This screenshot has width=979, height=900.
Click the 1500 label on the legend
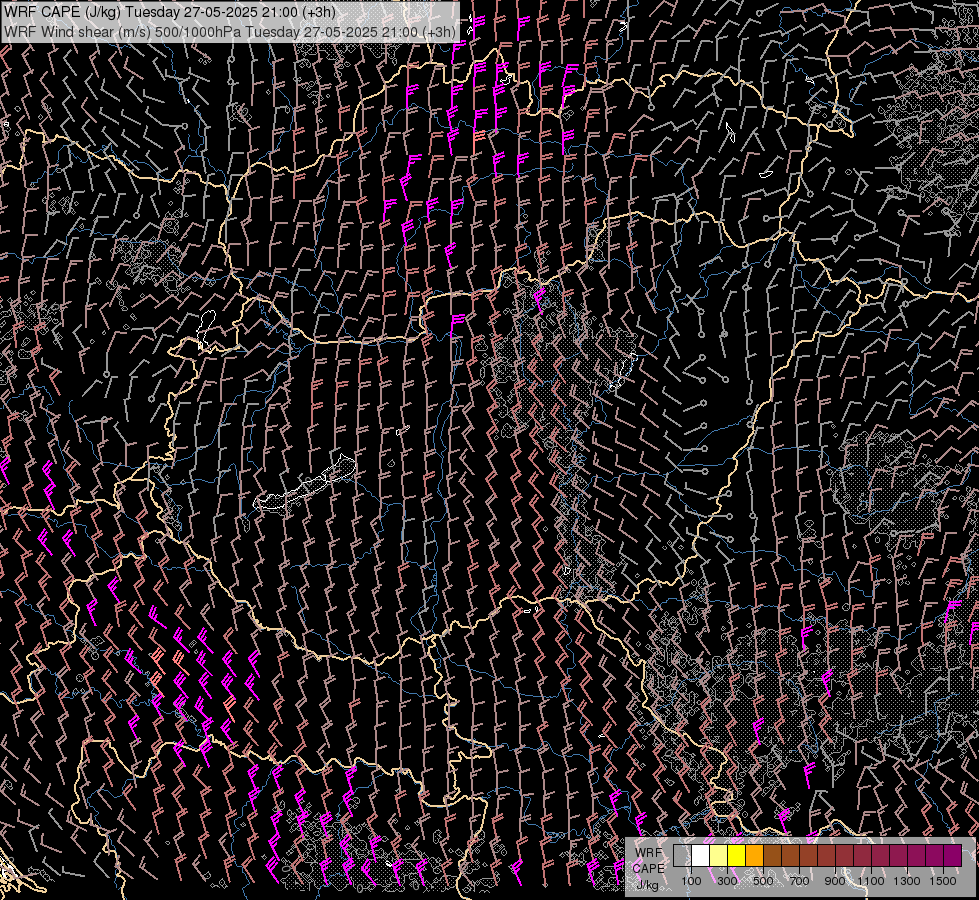943,881
